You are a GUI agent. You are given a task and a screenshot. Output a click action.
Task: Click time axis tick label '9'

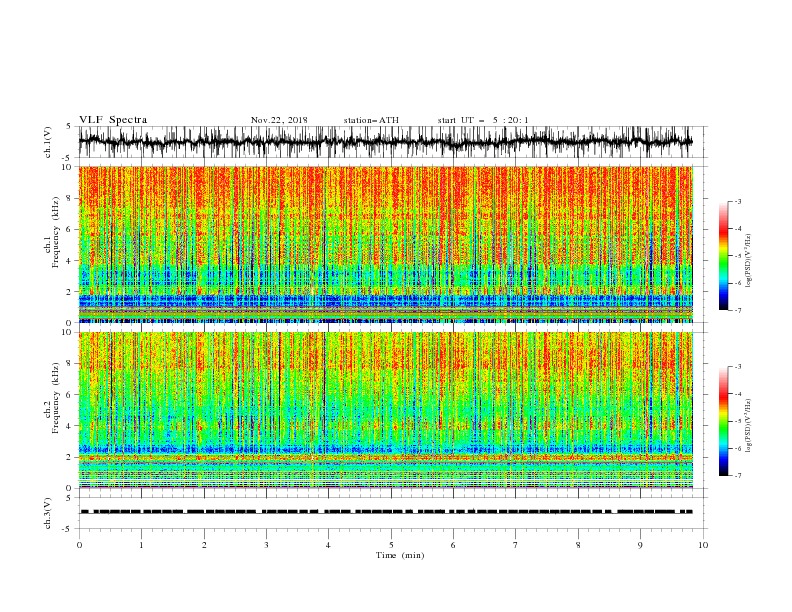640,545
